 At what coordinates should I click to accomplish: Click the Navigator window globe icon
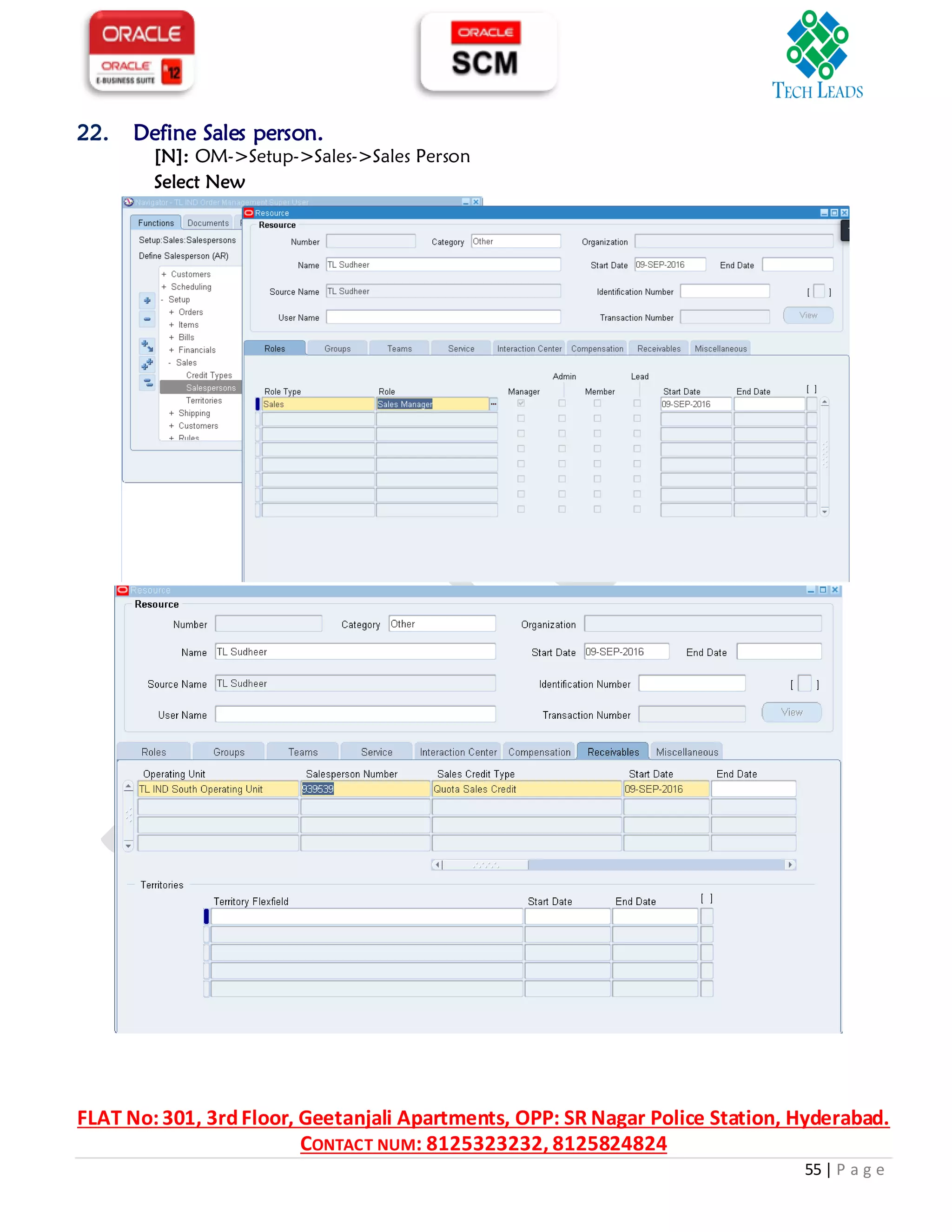point(129,202)
